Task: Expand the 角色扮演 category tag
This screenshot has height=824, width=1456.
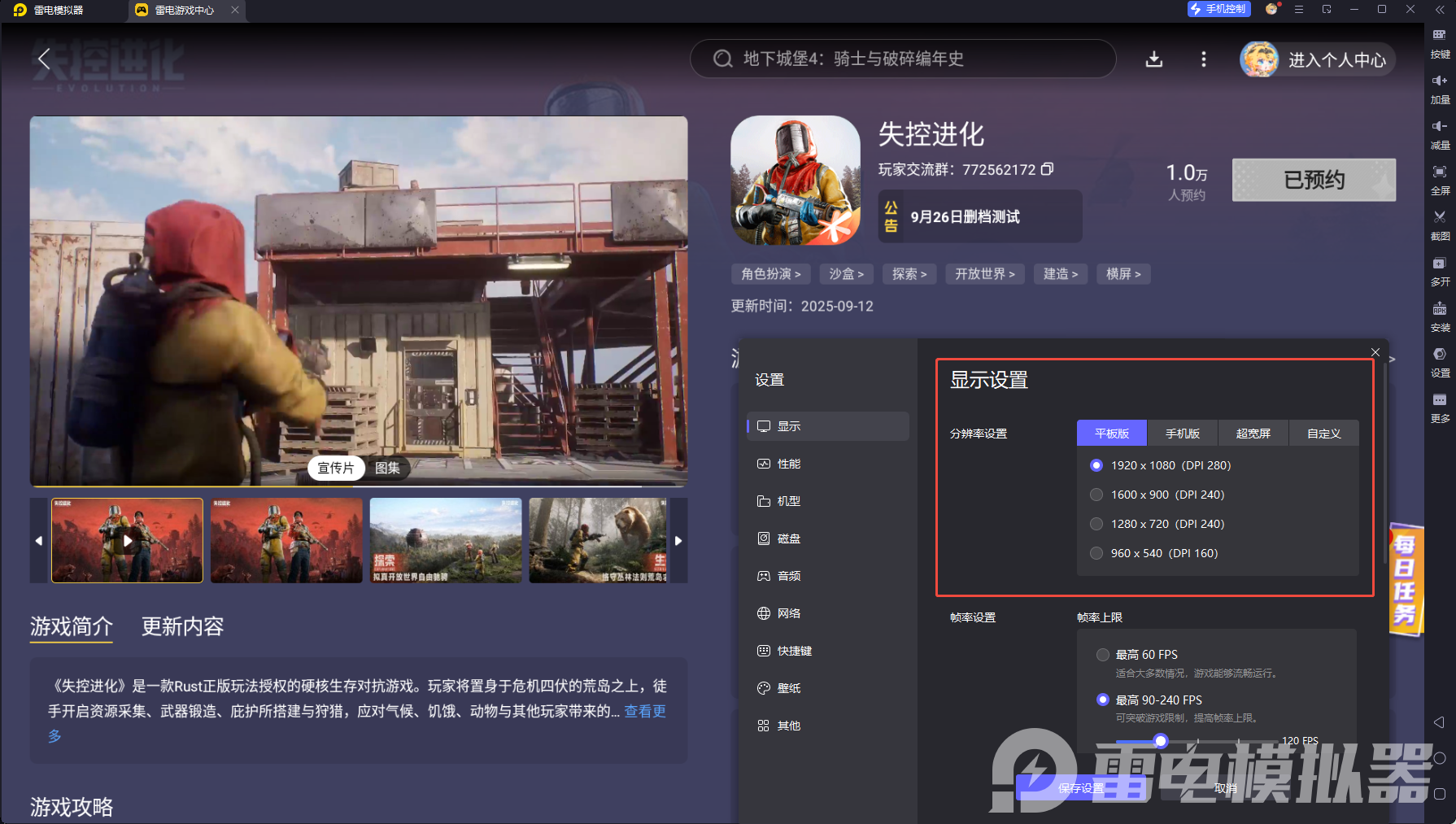Action: click(x=770, y=274)
